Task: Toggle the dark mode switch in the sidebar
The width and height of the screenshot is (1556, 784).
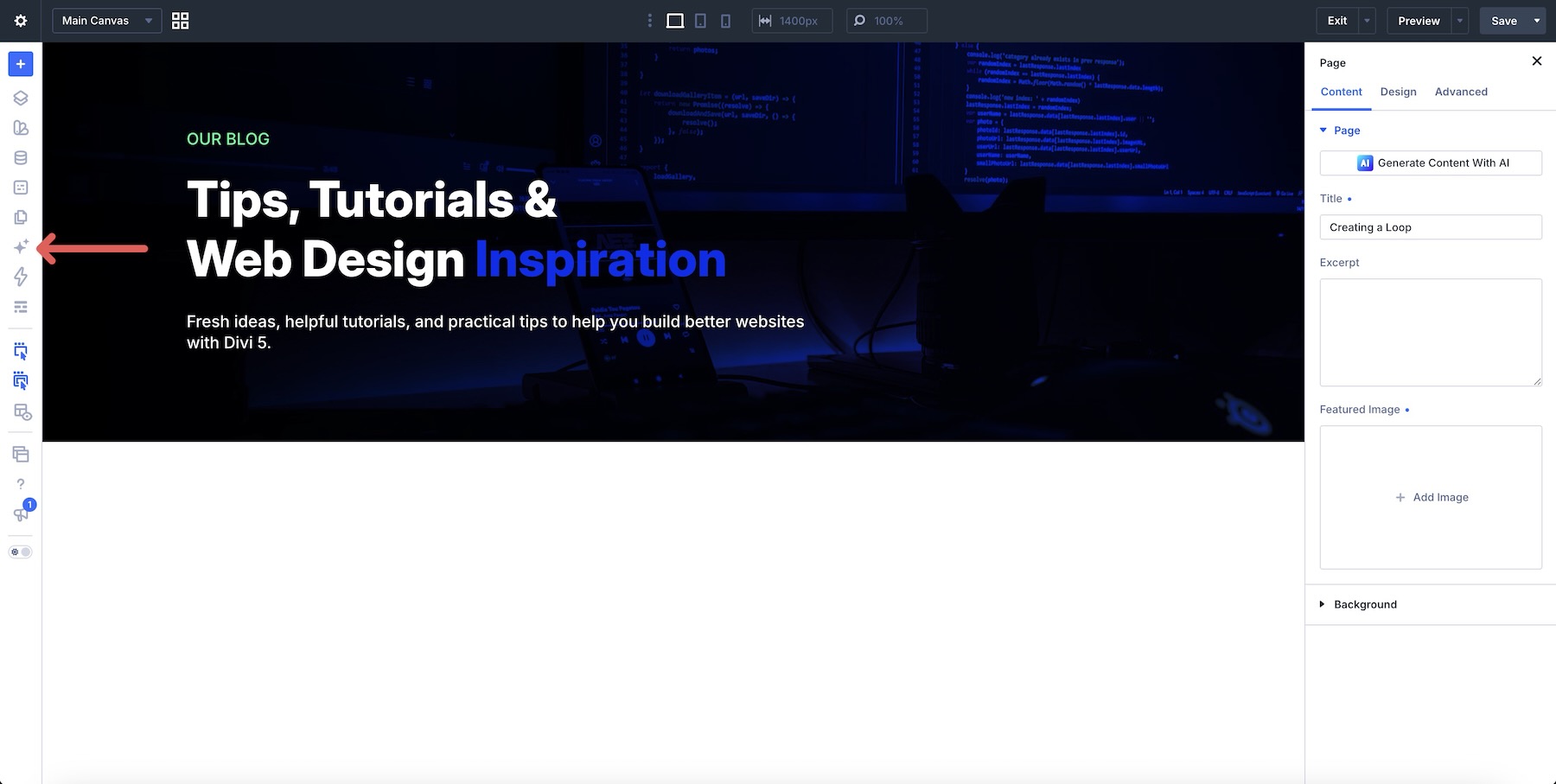Action: 21,551
